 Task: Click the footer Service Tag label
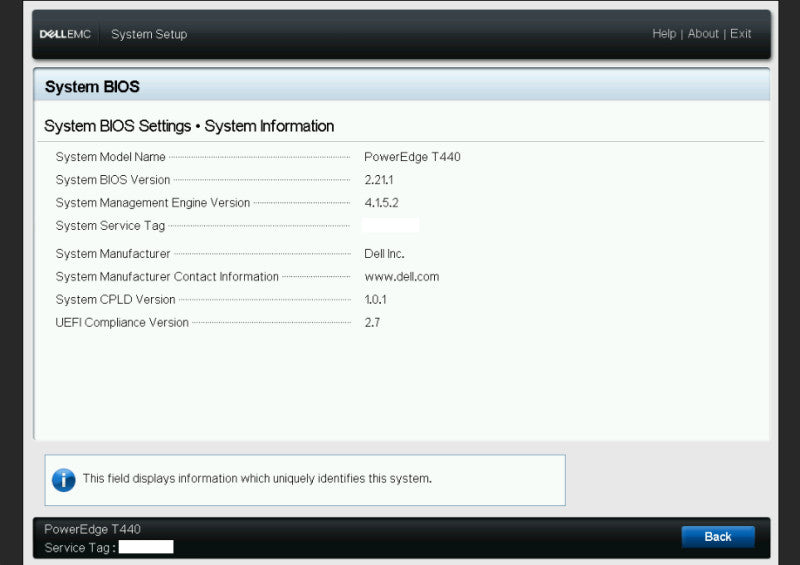coord(80,548)
